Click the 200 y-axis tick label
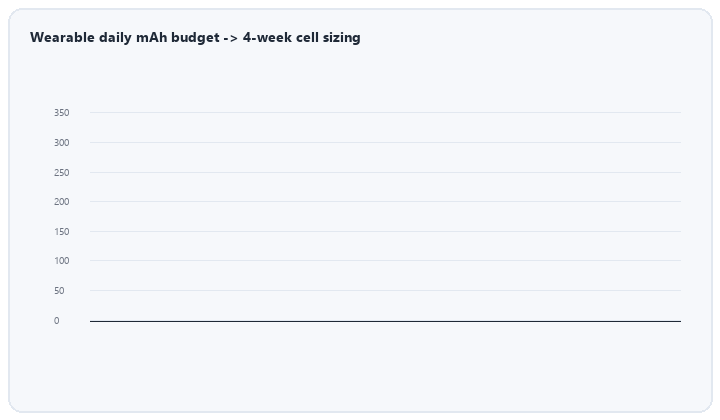The image size is (720, 420). (62, 202)
